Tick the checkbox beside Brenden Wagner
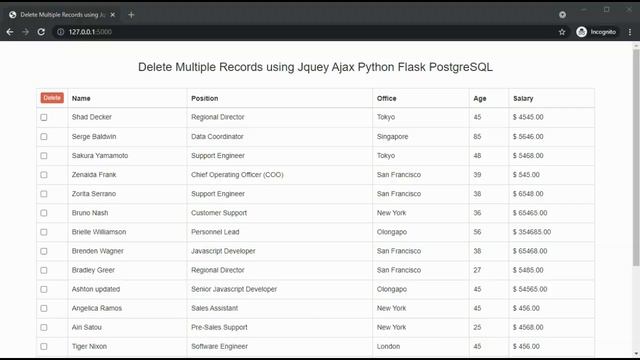 click(x=44, y=251)
